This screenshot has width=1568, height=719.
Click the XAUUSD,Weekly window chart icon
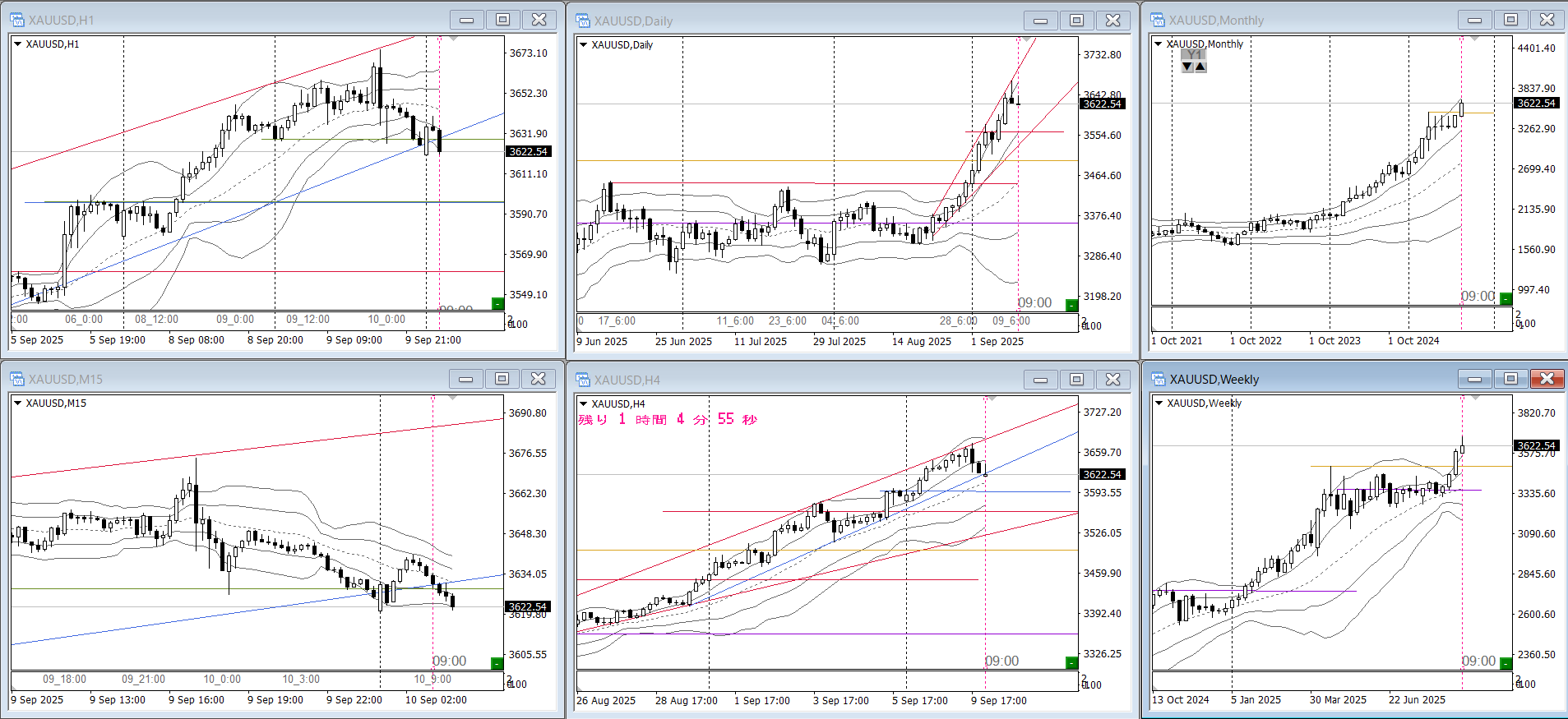click(x=1158, y=379)
